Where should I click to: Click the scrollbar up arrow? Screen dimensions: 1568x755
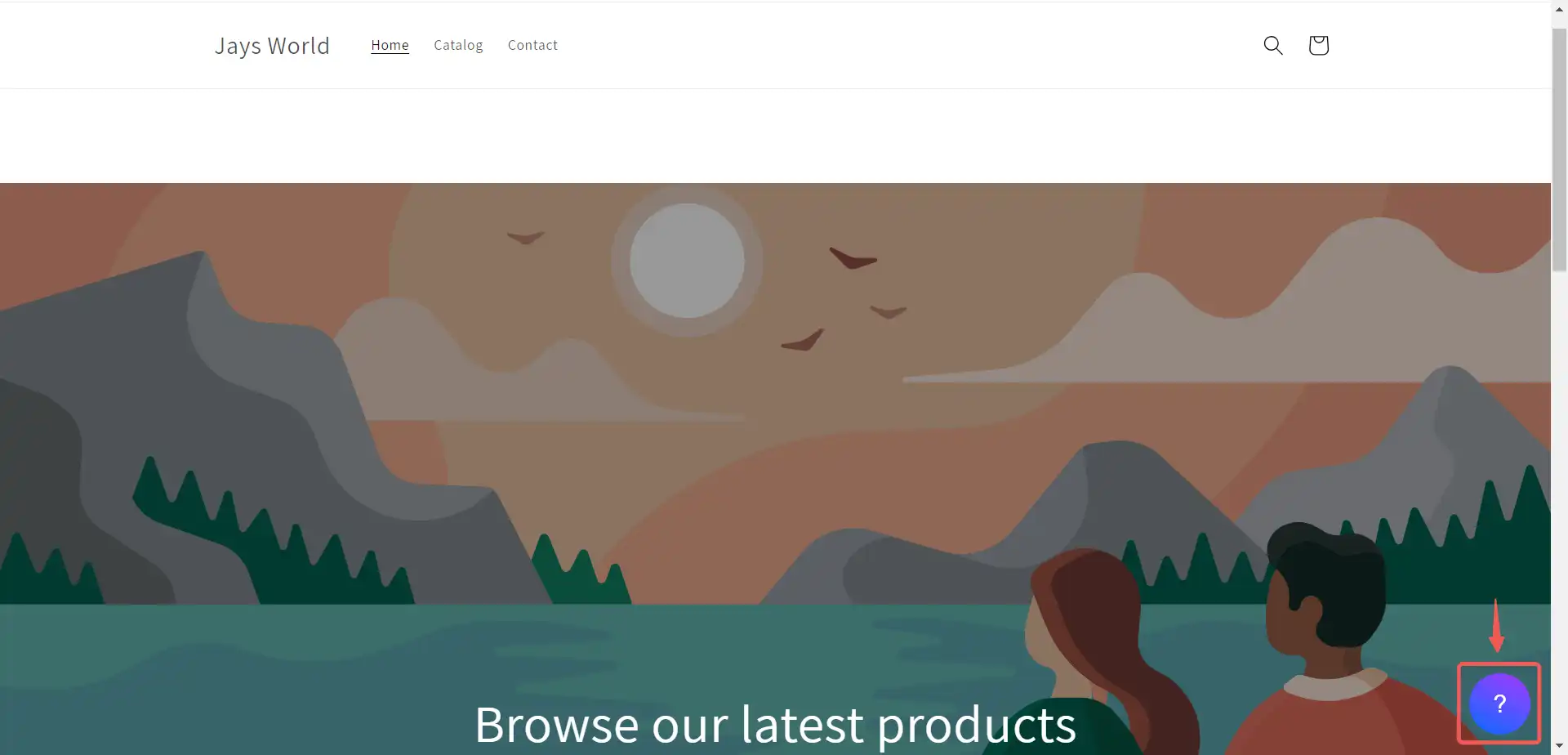coord(1560,8)
